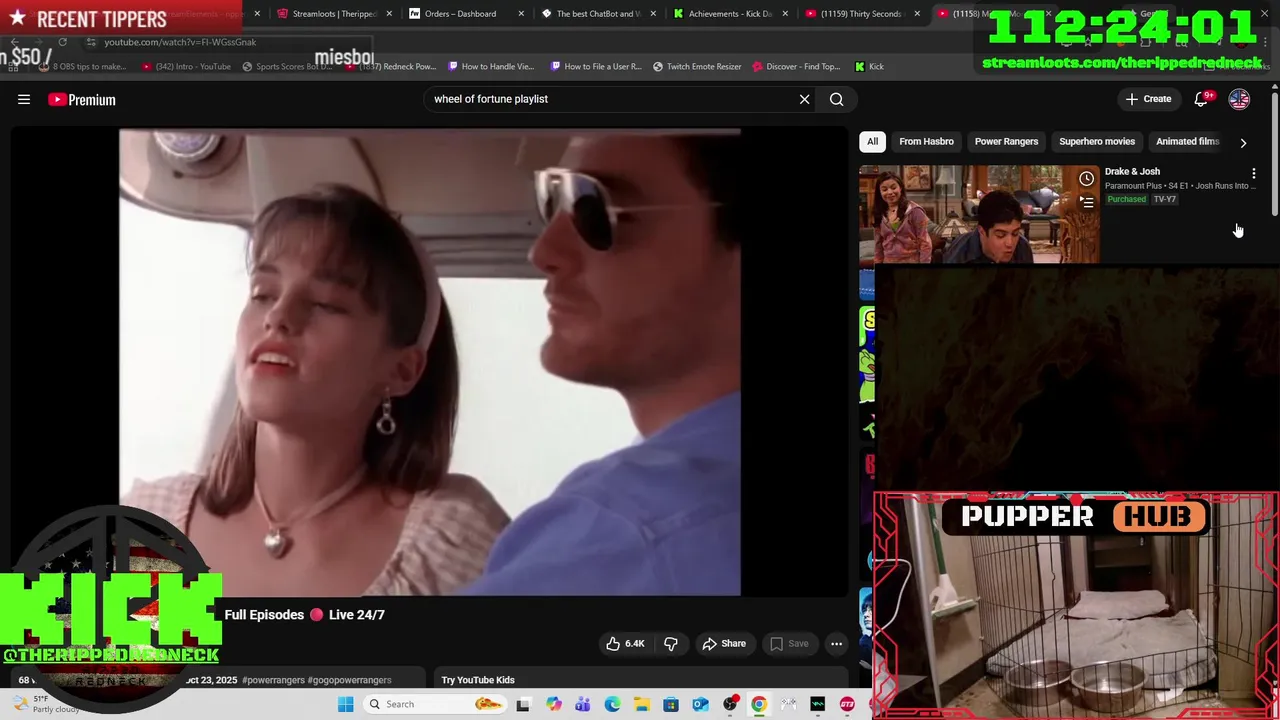Open the Drake & Josh video options menu
This screenshot has width=1280, height=720.
coord(1254,174)
